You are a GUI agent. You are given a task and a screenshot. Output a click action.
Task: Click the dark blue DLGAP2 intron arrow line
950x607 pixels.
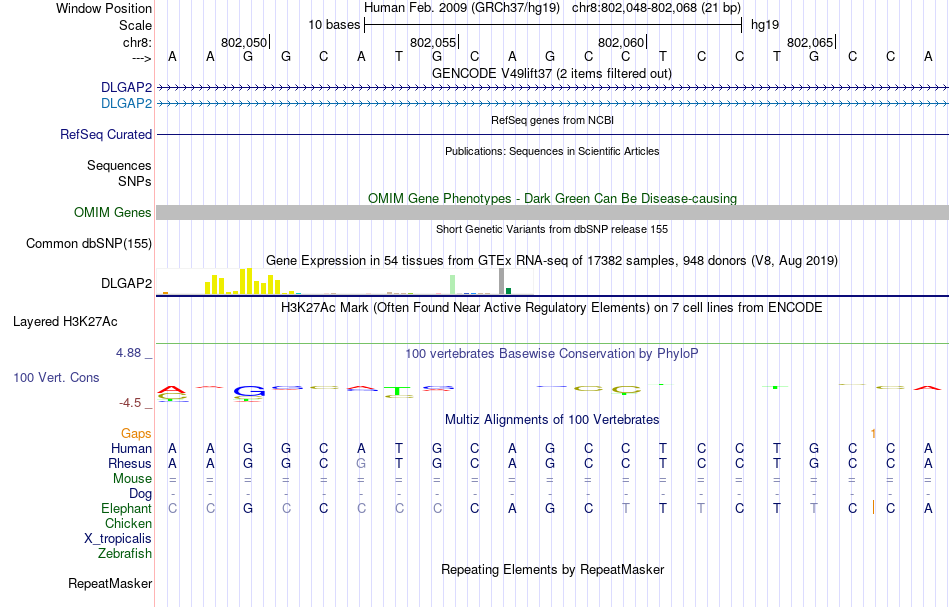coord(552,88)
